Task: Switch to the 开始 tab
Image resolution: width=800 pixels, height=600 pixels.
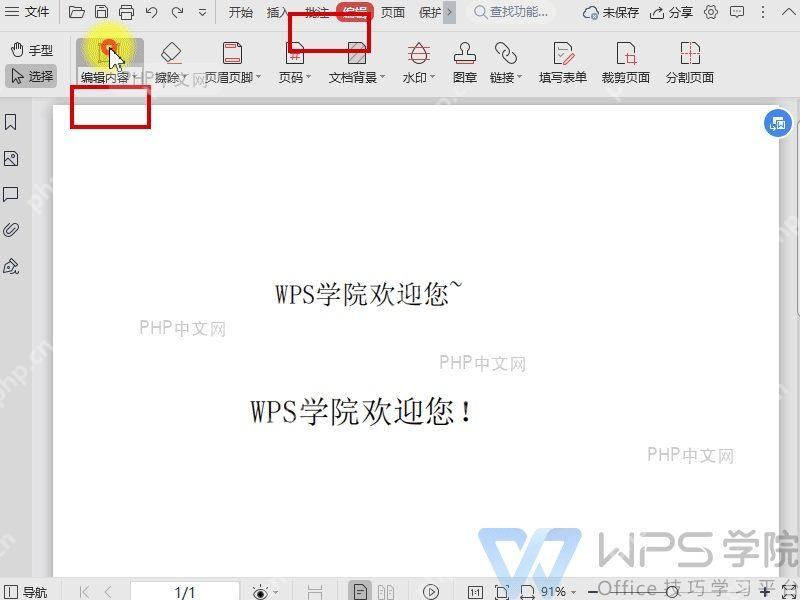Action: 240,12
